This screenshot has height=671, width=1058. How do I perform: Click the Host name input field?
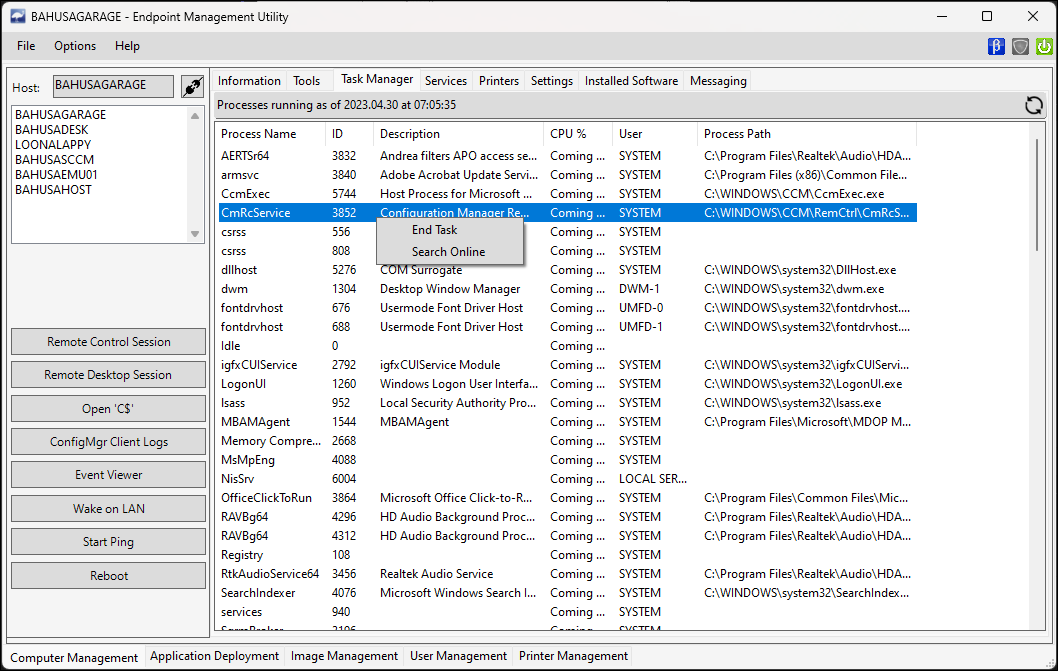(113, 86)
